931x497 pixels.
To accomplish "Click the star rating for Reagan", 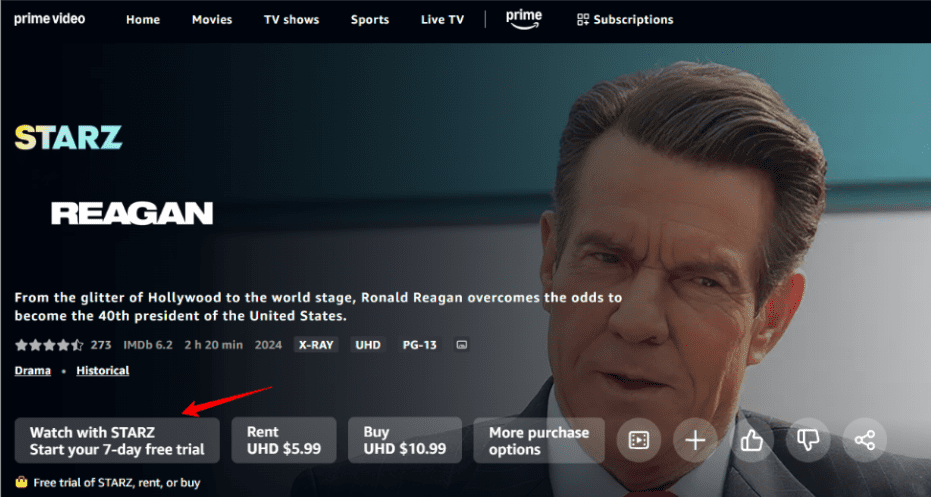I will point(50,345).
